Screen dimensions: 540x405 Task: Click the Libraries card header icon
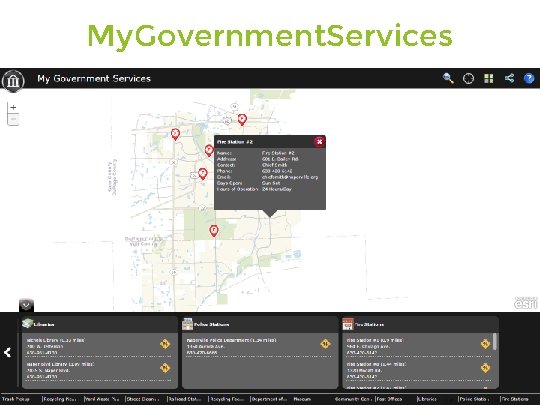(28, 324)
